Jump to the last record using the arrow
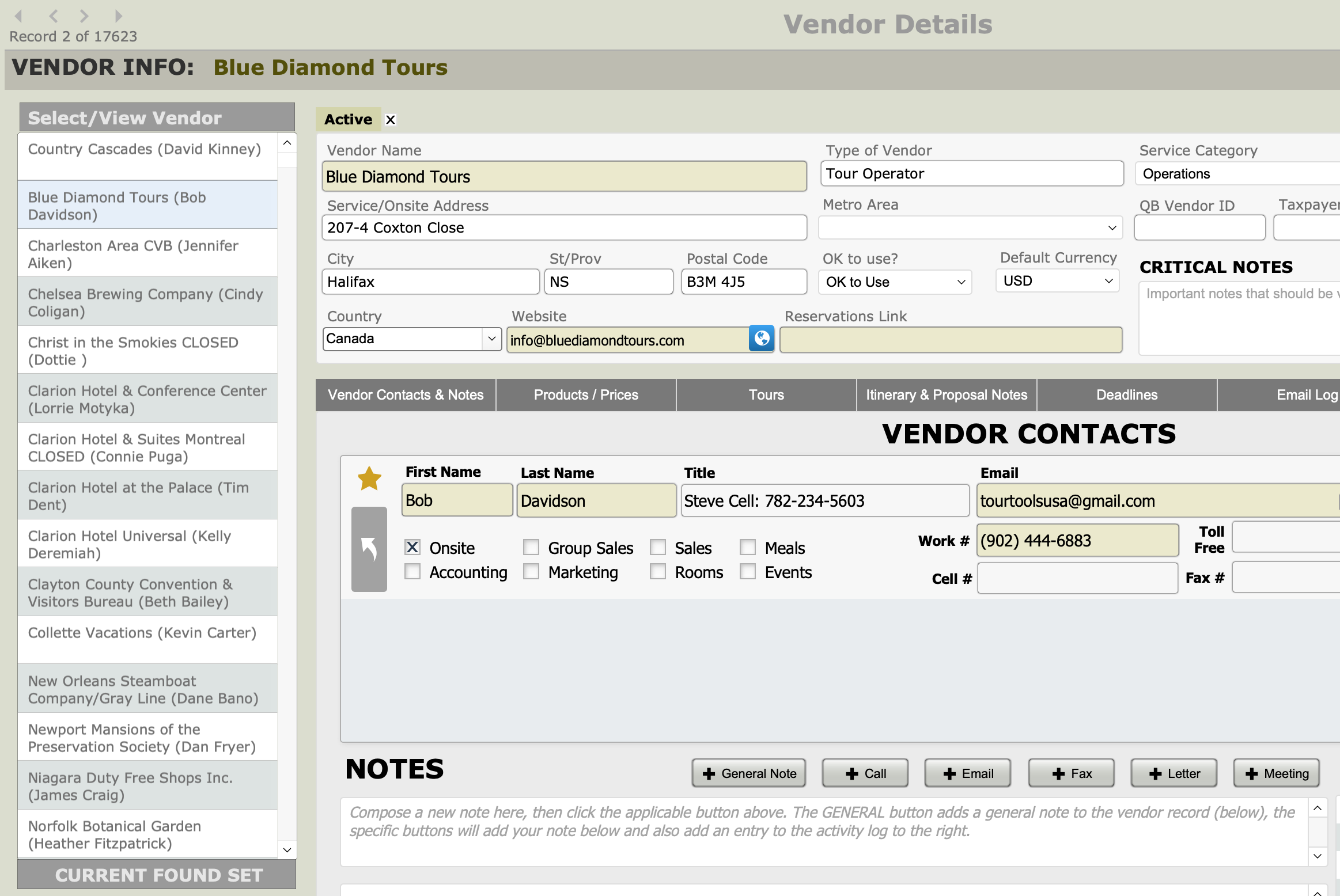This screenshot has height=896, width=1340. pos(118,17)
